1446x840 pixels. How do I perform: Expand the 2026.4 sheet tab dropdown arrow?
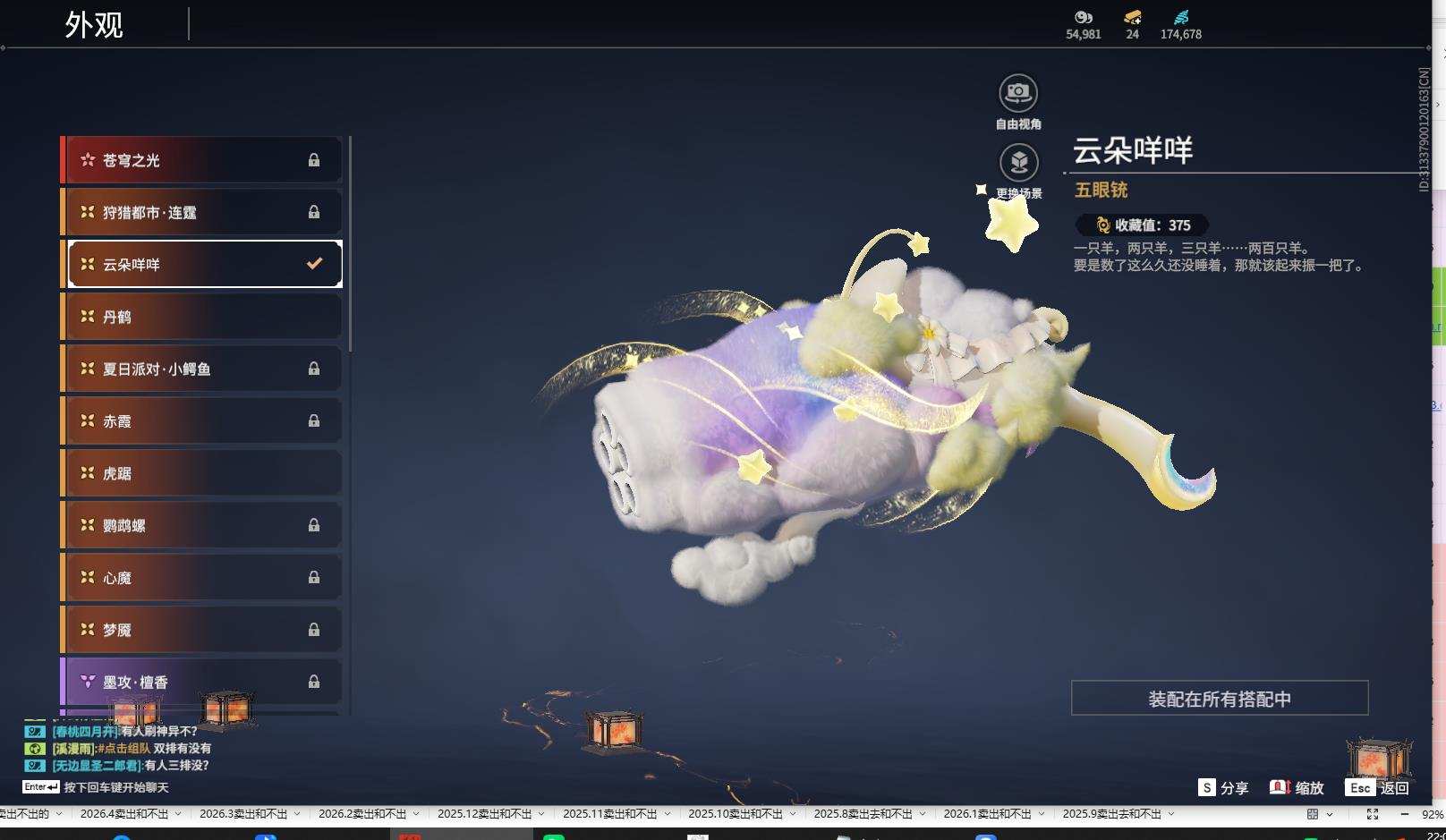click(x=178, y=814)
